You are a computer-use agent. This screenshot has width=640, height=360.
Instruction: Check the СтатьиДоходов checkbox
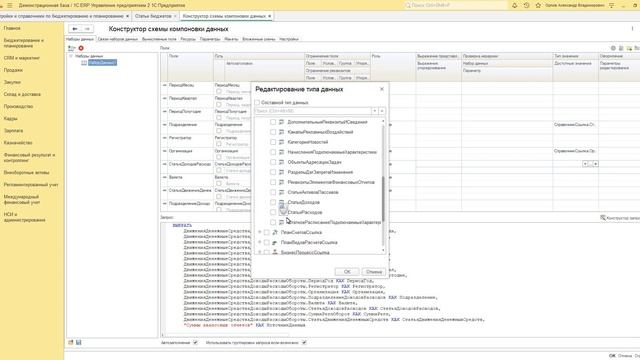pos(273,202)
